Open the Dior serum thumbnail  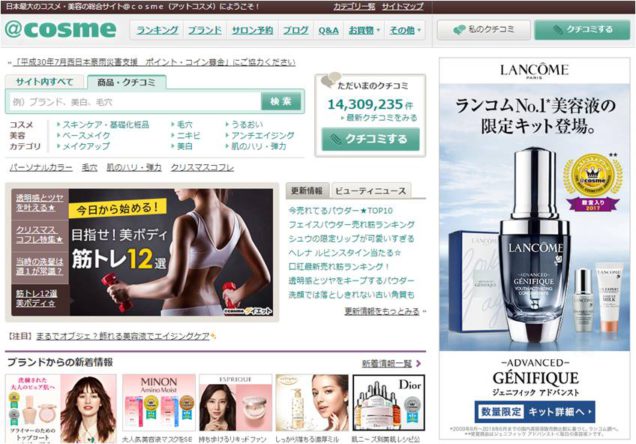[x=389, y=403]
